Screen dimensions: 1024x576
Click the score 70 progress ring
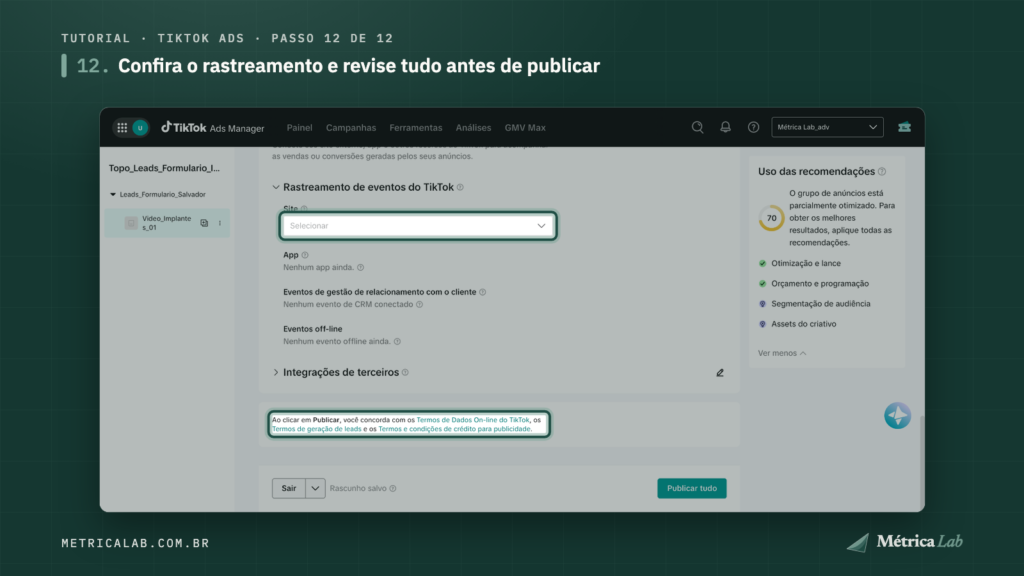click(x=771, y=218)
